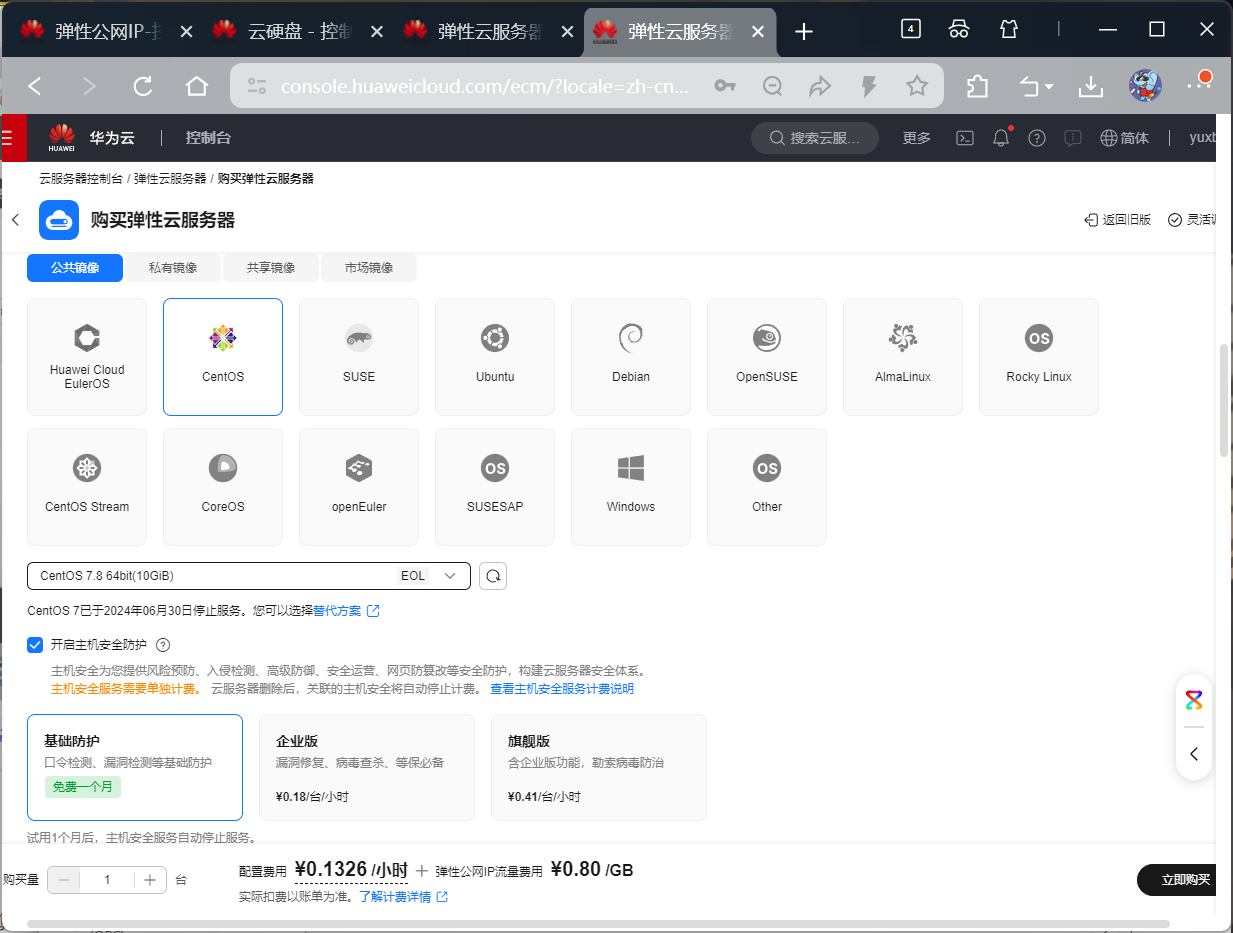Image resolution: width=1233 pixels, height=933 pixels.
Task: Open the 控制台 header link
Action: click(208, 138)
